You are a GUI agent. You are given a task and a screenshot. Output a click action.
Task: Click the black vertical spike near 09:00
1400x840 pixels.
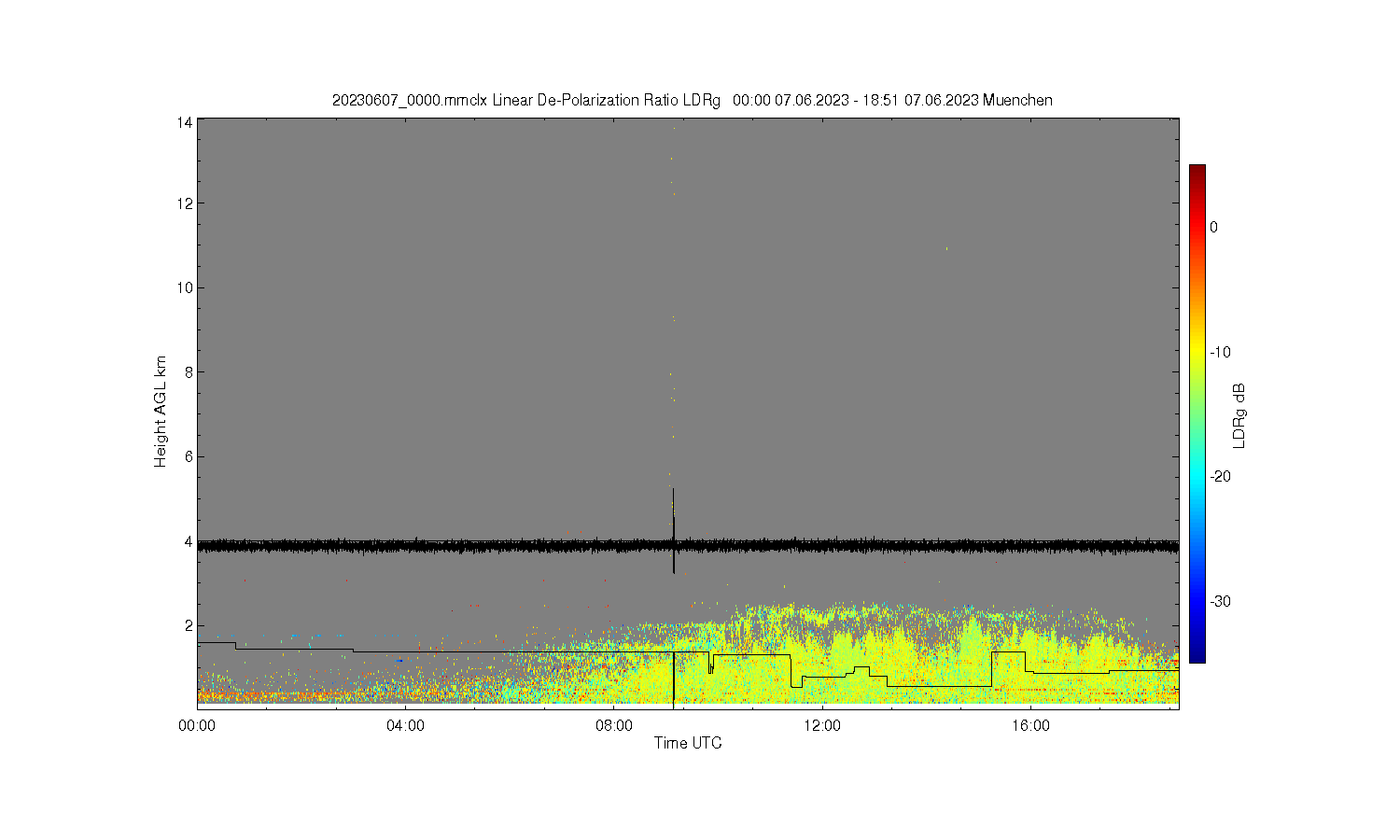tap(673, 530)
